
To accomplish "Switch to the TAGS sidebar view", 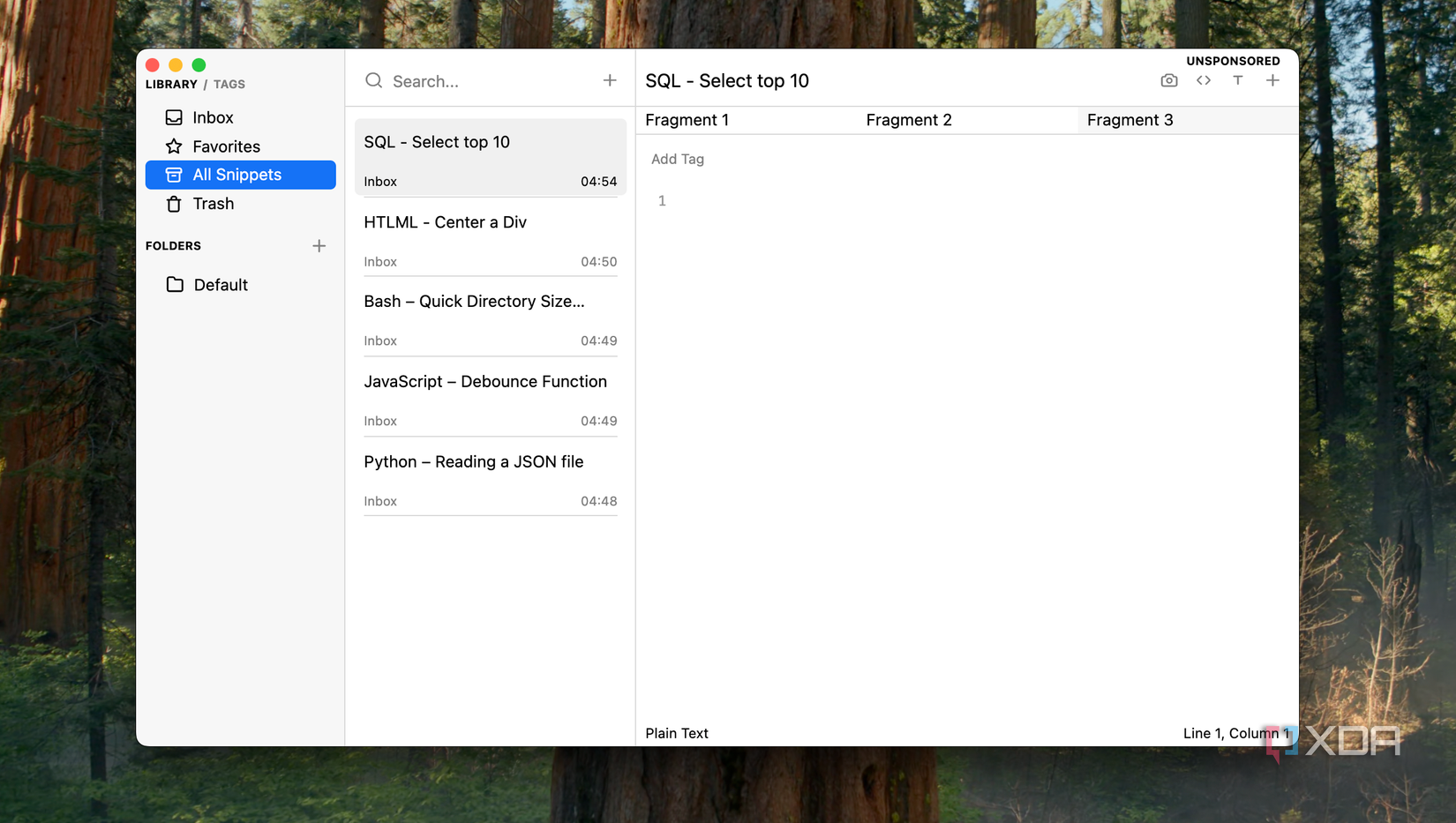I will pos(229,84).
